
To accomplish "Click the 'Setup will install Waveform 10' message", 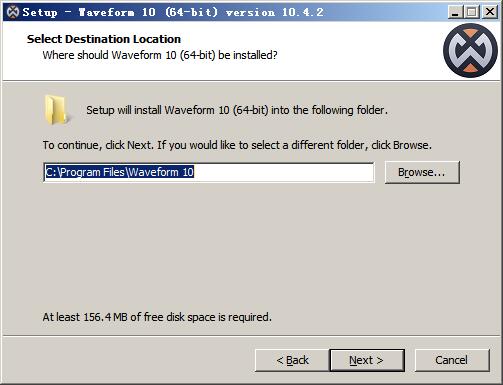I will pyautogui.click(x=237, y=110).
